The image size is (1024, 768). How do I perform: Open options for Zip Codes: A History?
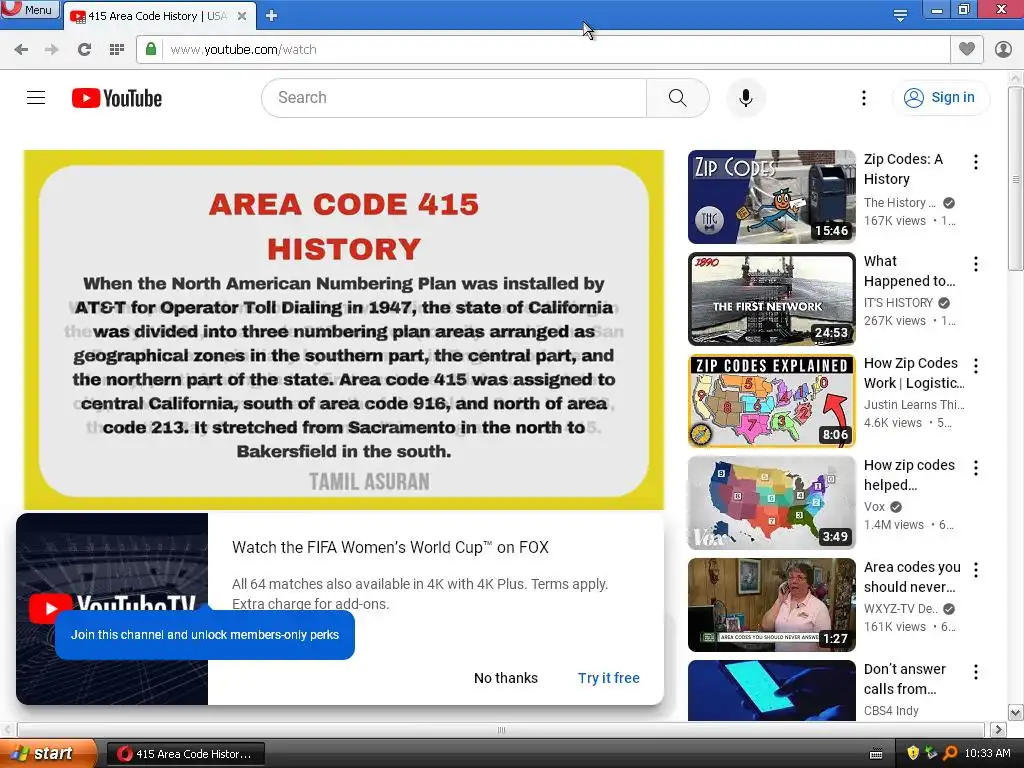coord(976,161)
